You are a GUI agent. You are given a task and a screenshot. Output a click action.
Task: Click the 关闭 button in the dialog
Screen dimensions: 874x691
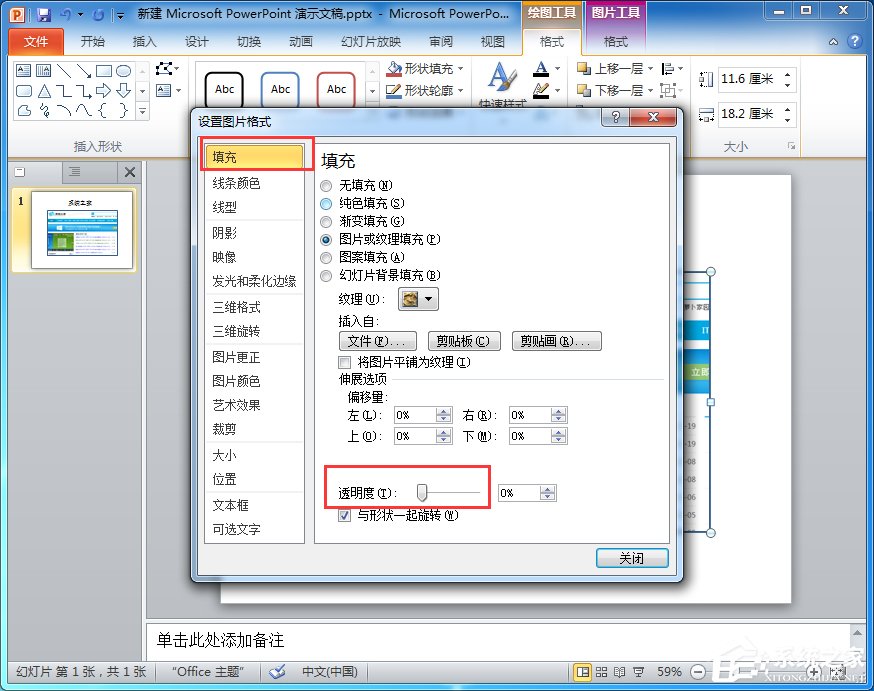[631, 559]
